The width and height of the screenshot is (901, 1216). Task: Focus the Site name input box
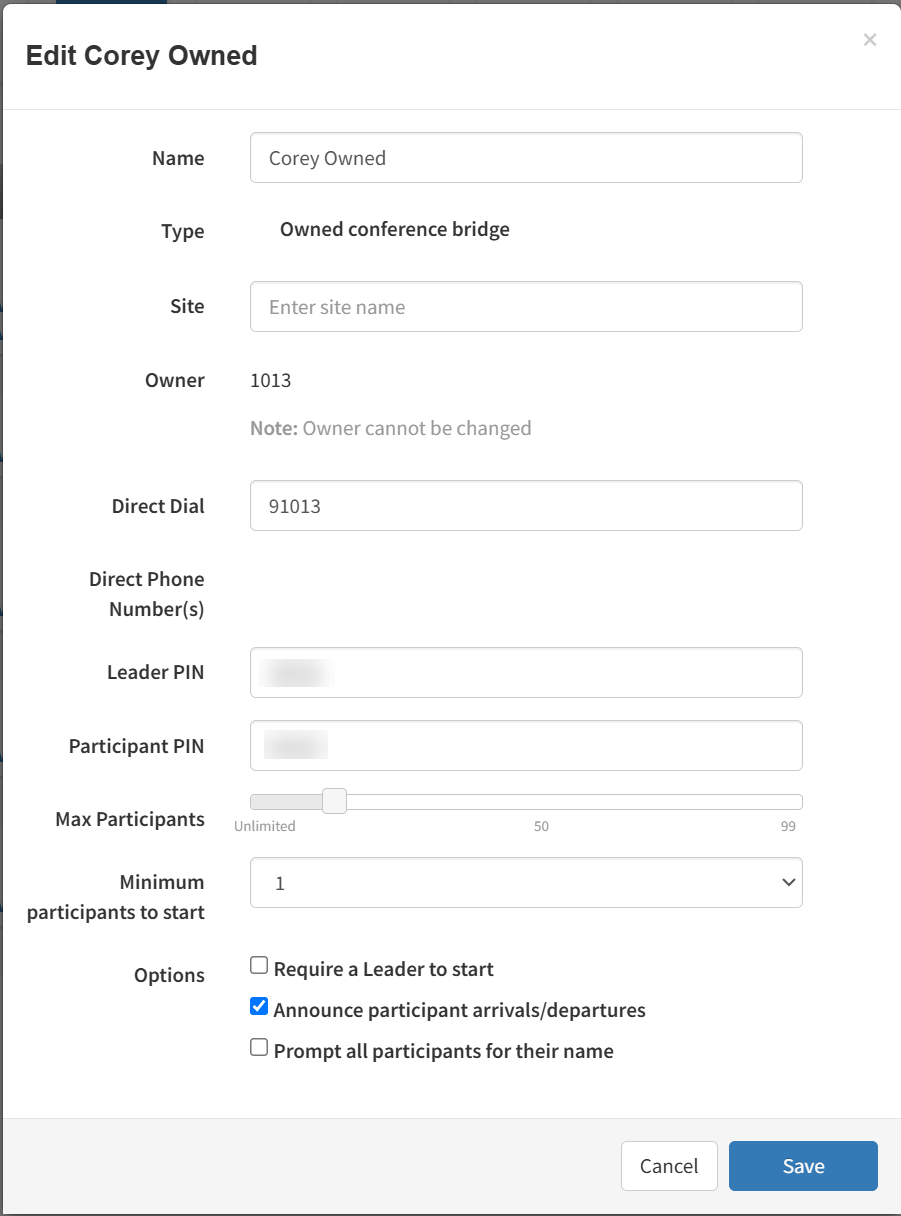coord(526,307)
